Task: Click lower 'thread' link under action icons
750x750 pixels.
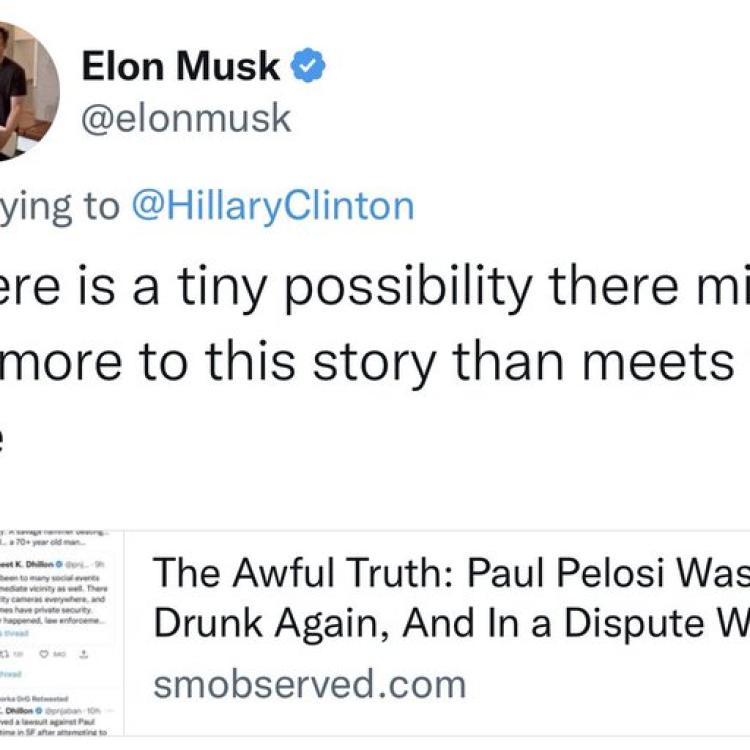Action: [11, 674]
